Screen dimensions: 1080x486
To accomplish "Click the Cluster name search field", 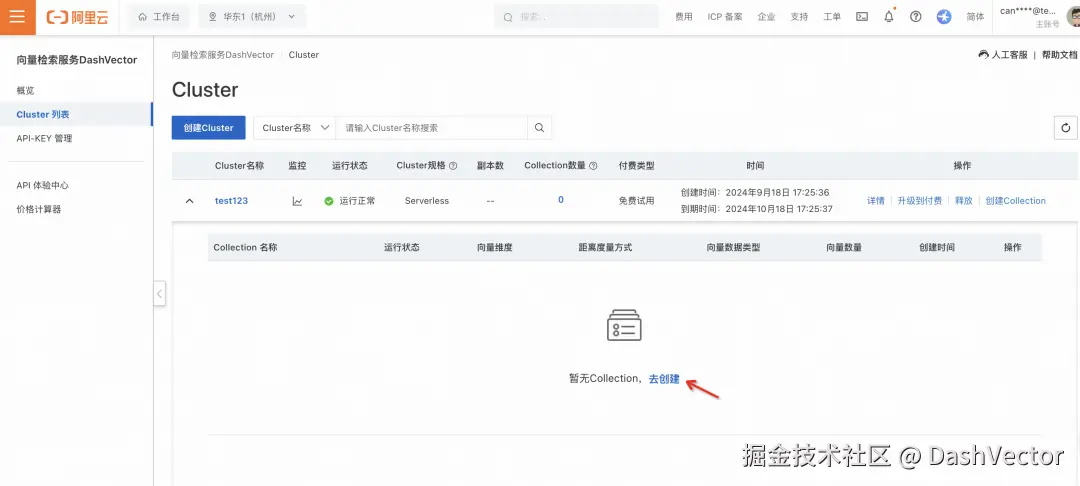I will point(431,127).
